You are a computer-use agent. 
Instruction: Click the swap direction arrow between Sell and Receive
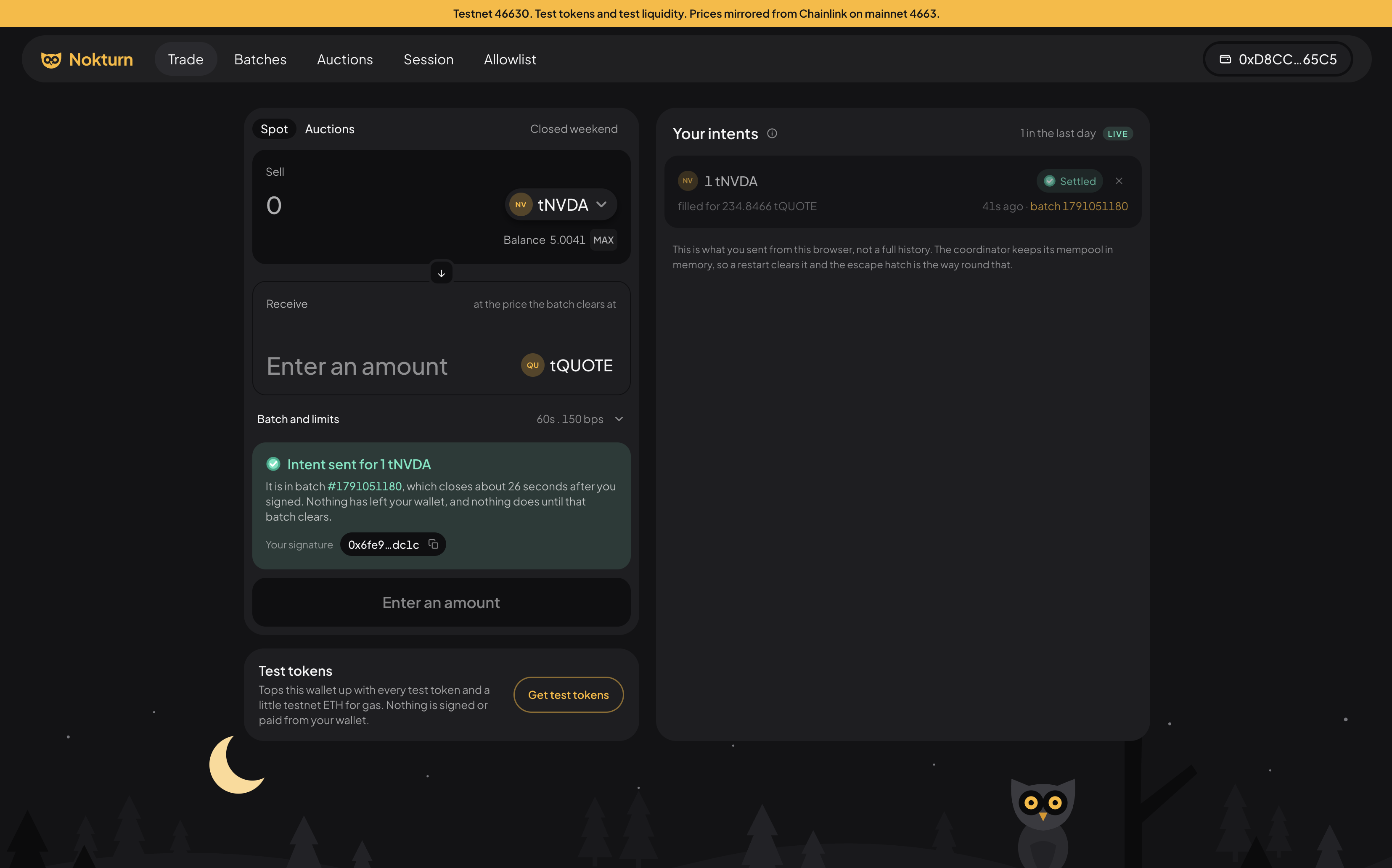click(442, 273)
